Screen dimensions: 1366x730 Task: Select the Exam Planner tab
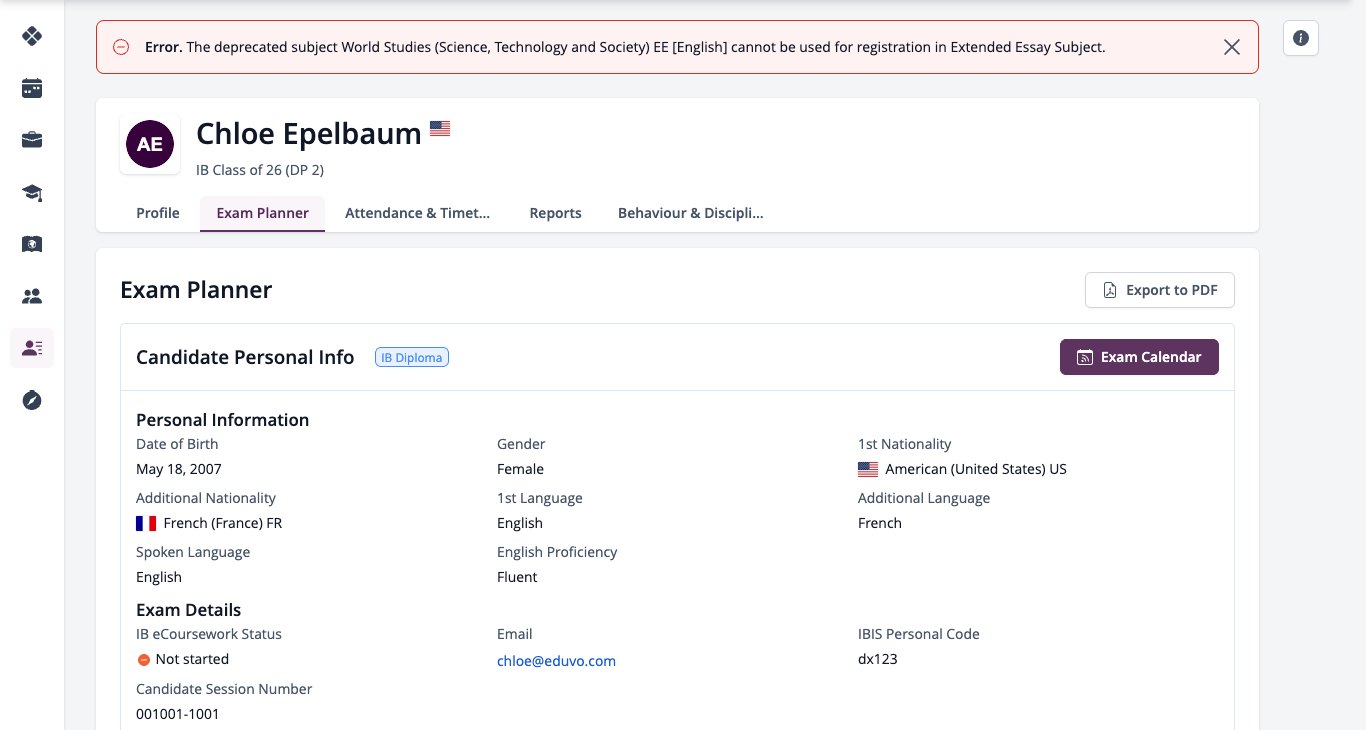pos(263,213)
